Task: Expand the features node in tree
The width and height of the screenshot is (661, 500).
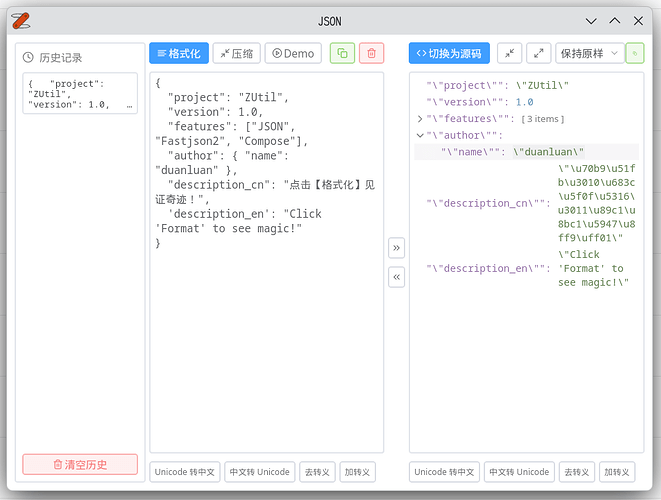Action: tap(419, 119)
